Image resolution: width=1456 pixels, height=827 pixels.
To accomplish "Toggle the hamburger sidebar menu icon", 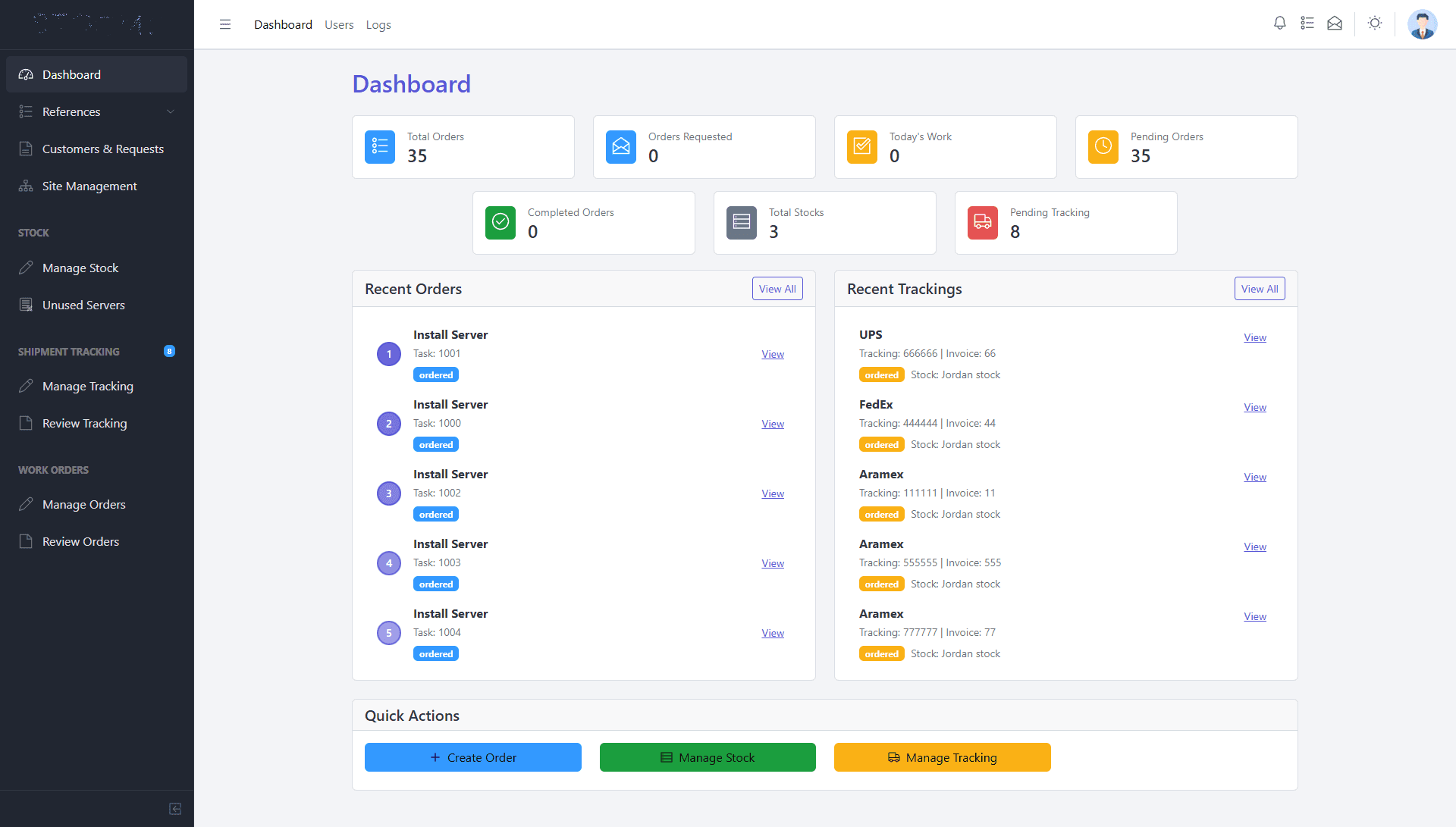I will [225, 24].
